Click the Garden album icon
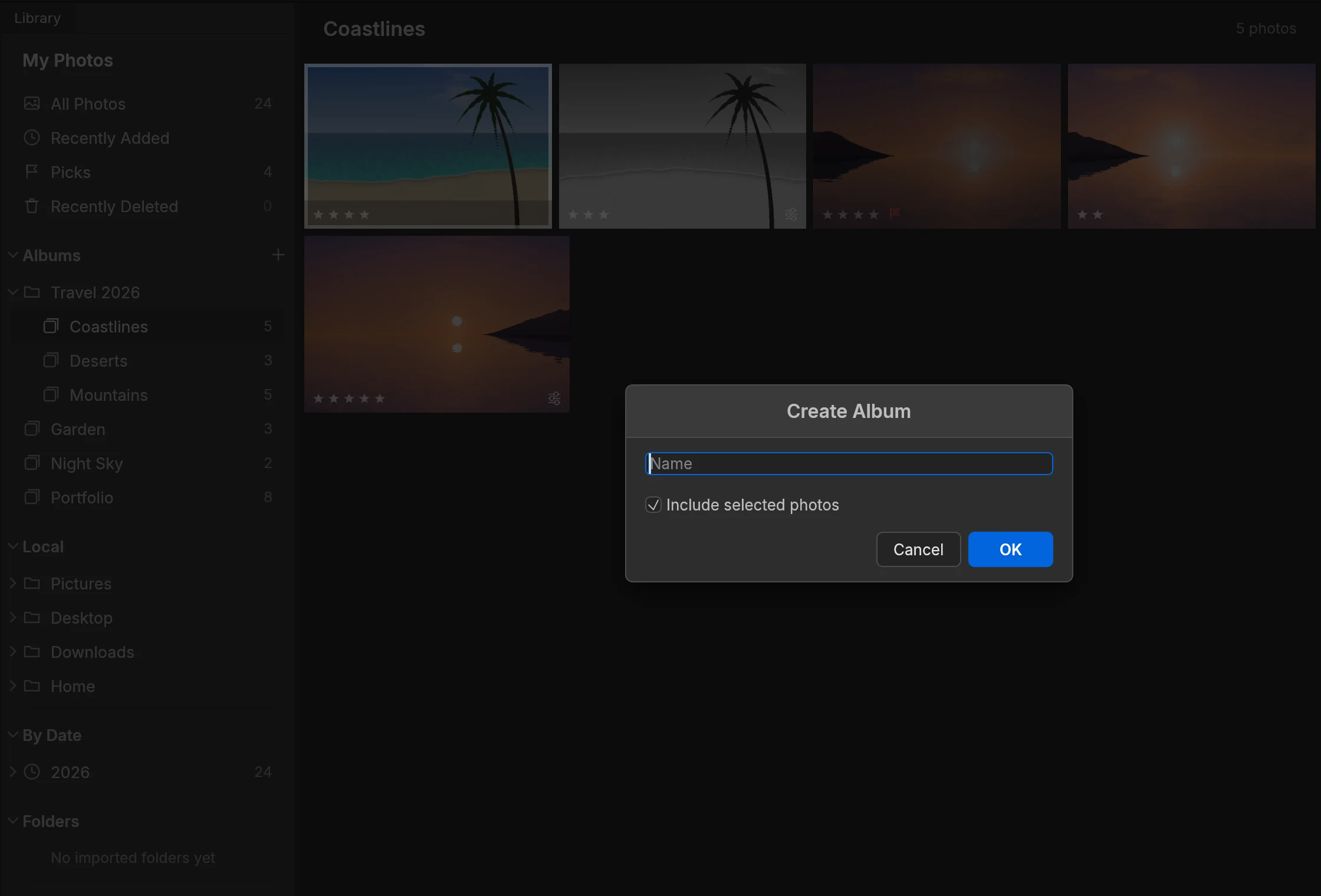Viewport: 1321px width, 896px height. (x=32, y=429)
